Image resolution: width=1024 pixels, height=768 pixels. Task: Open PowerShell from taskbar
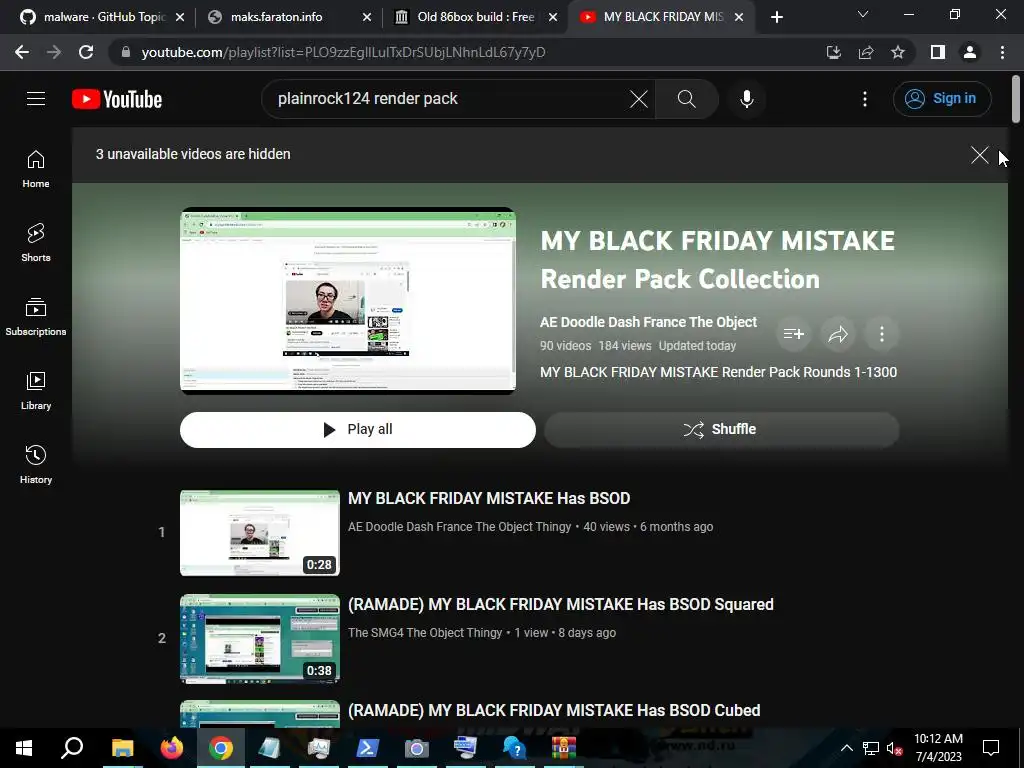click(x=368, y=748)
